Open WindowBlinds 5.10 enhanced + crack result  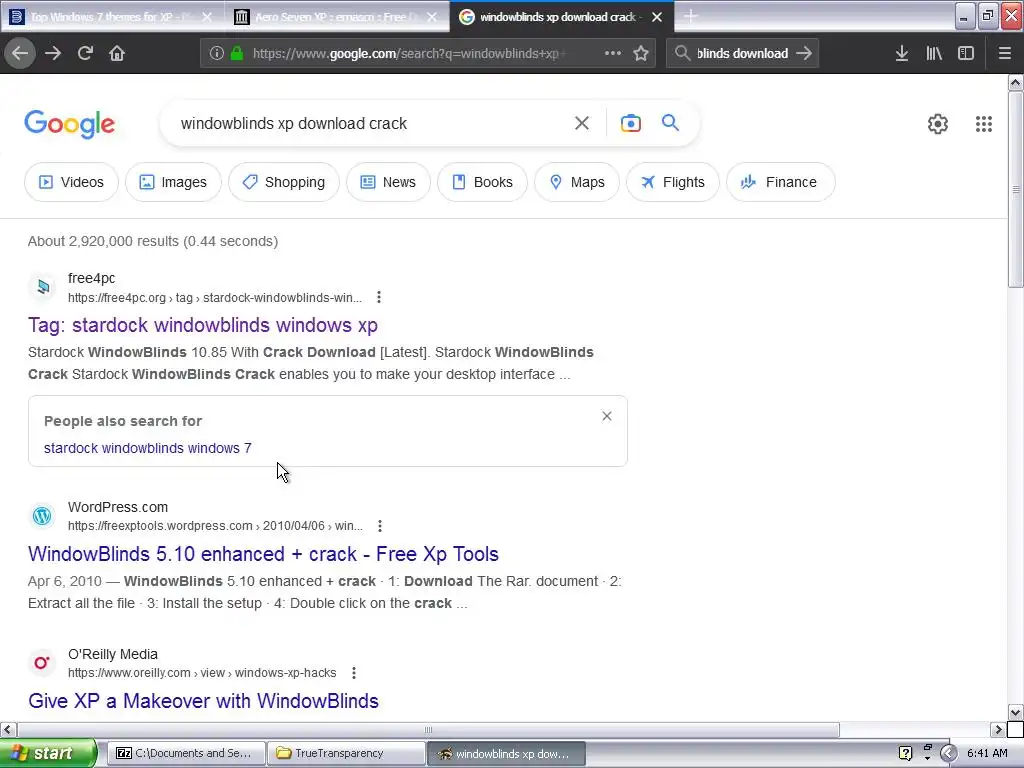click(x=263, y=554)
